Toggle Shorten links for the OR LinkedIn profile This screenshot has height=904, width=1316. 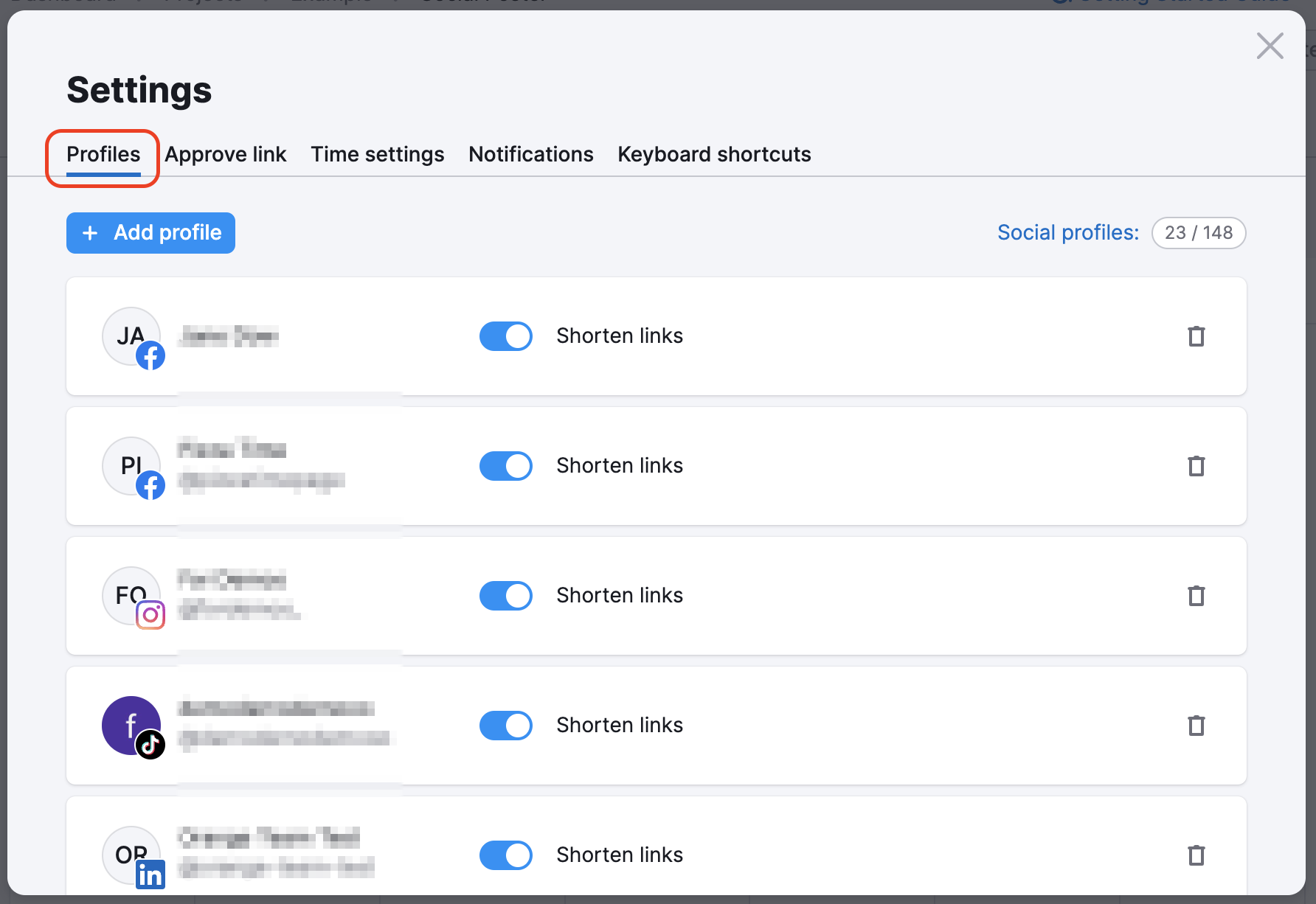click(506, 855)
